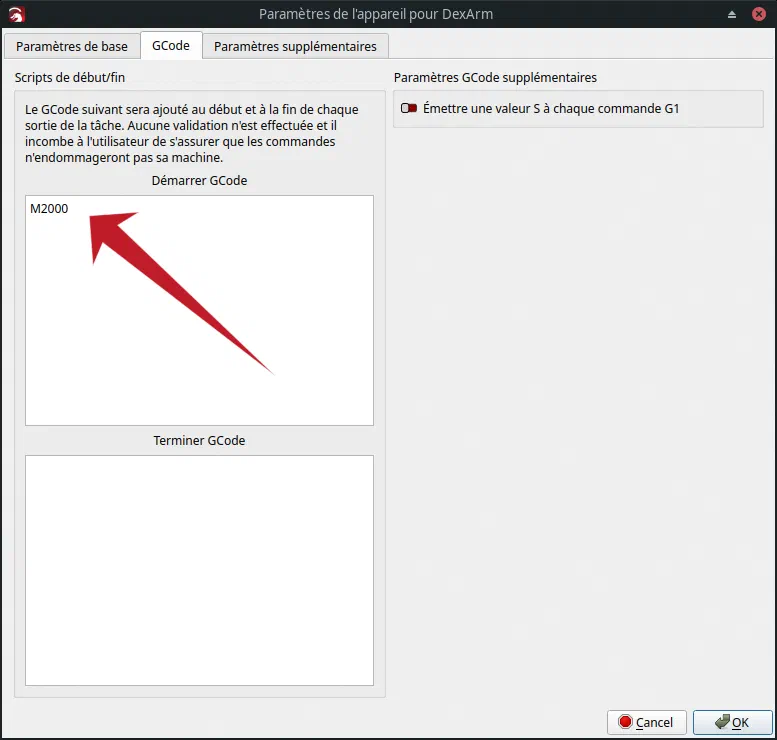Click the M2000 text in start GCode
777x740 pixels.
click(x=49, y=209)
